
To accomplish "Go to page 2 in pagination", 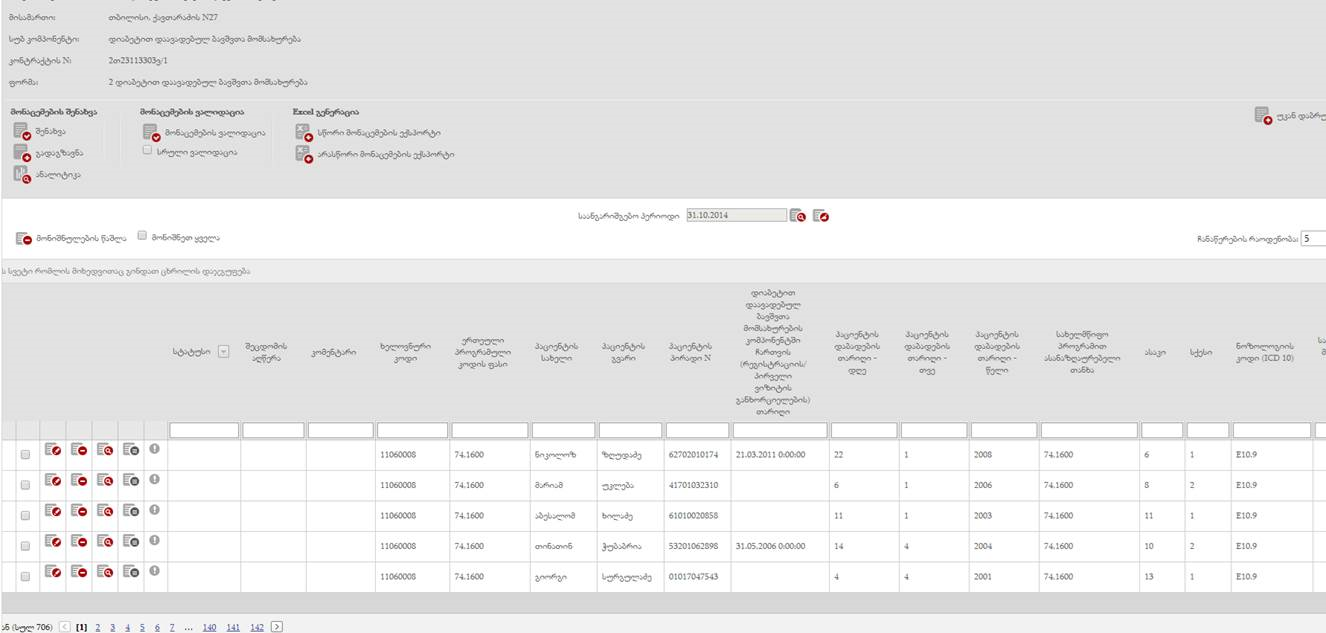I will (x=97, y=627).
